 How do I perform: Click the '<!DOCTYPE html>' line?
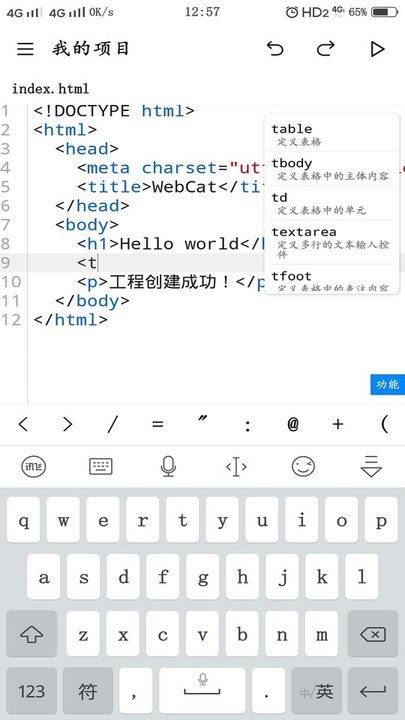pos(114,111)
